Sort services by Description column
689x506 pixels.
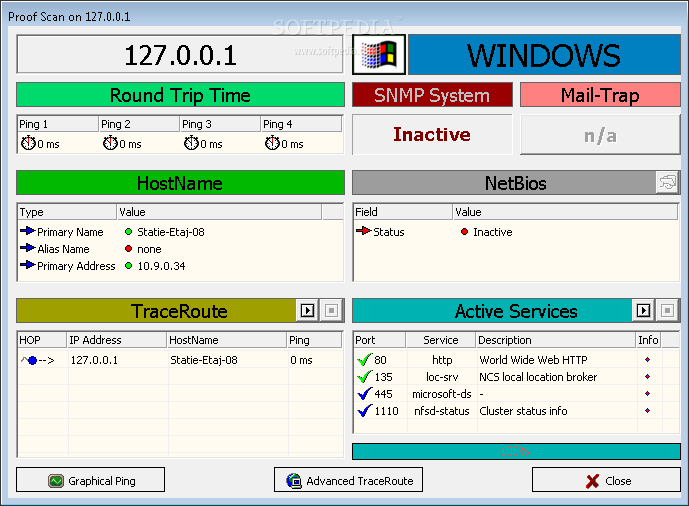pos(556,340)
